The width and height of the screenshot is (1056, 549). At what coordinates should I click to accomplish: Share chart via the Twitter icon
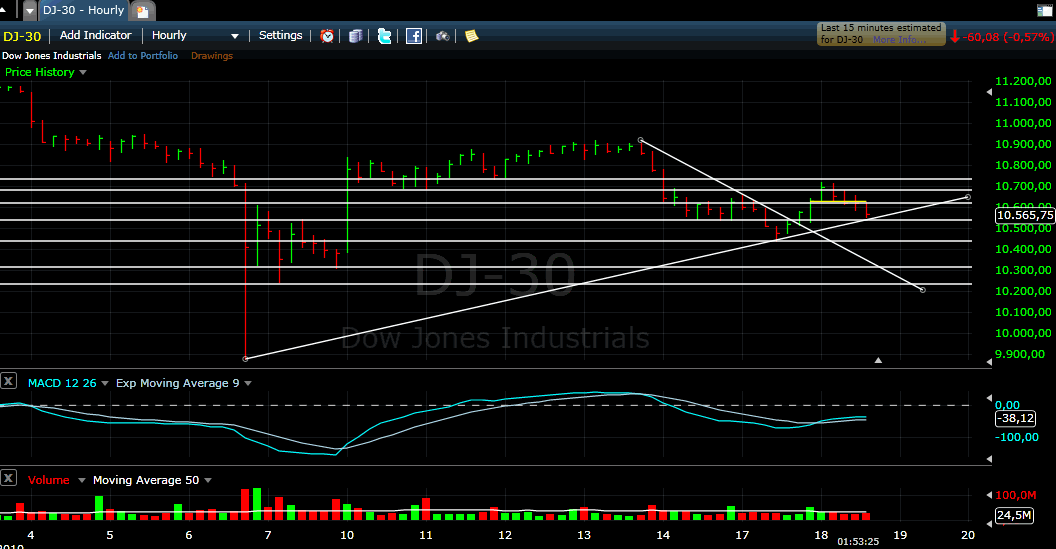[385, 36]
